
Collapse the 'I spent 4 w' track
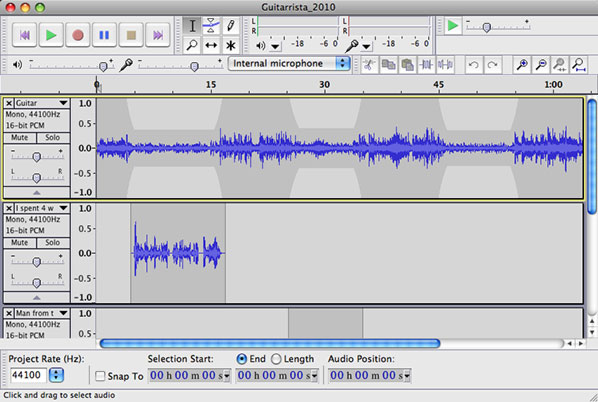(x=37, y=297)
